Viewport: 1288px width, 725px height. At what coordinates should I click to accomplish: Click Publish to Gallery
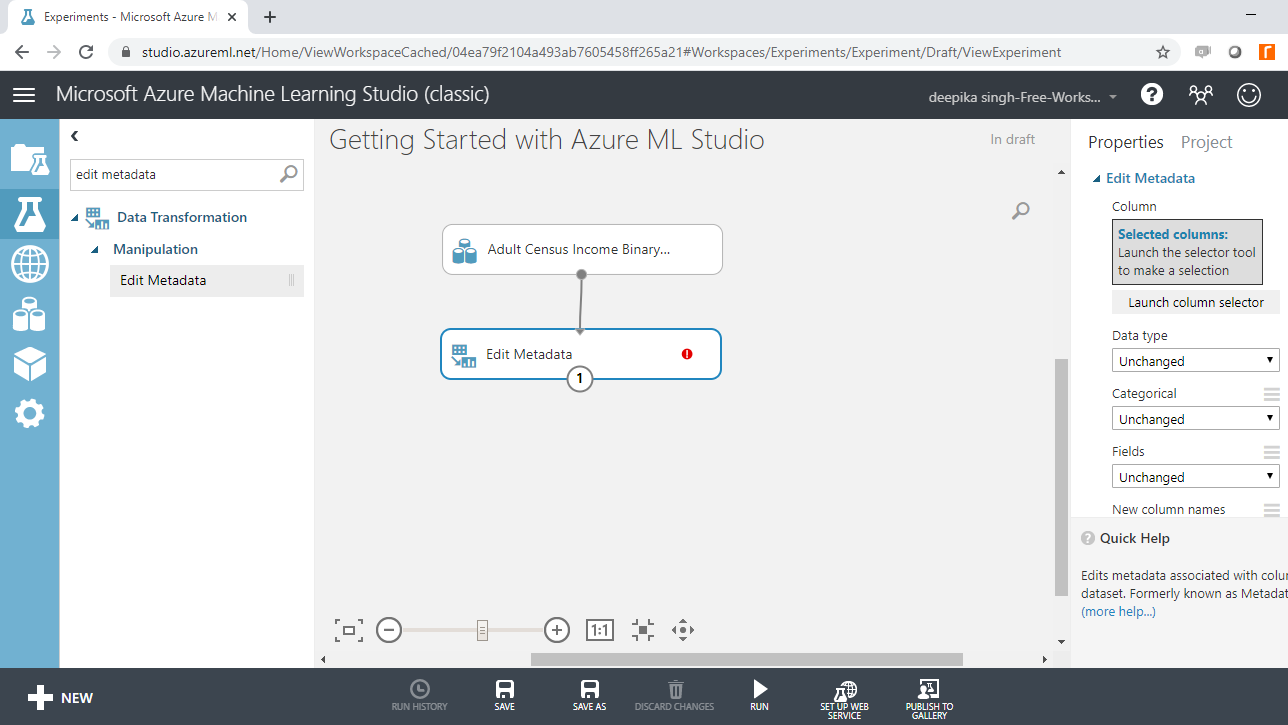tap(929, 699)
